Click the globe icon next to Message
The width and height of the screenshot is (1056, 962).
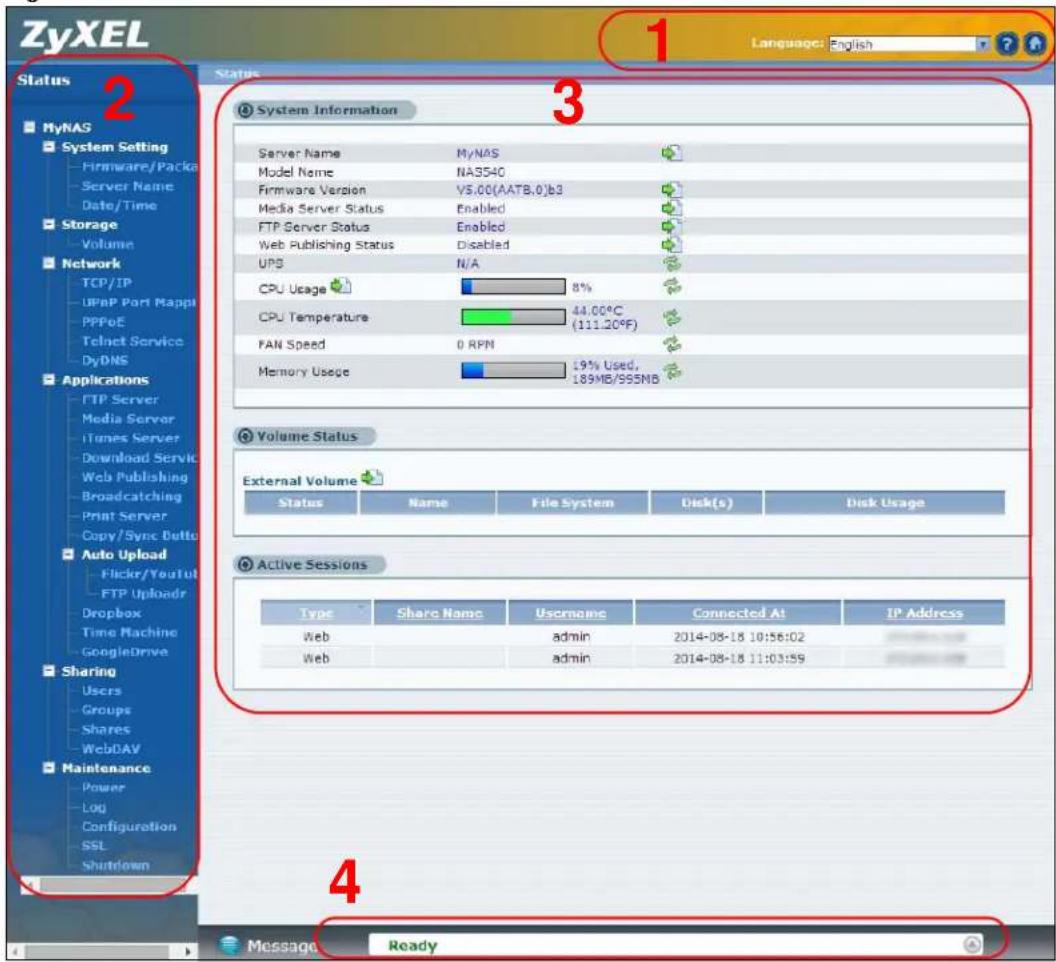coord(230,945)
